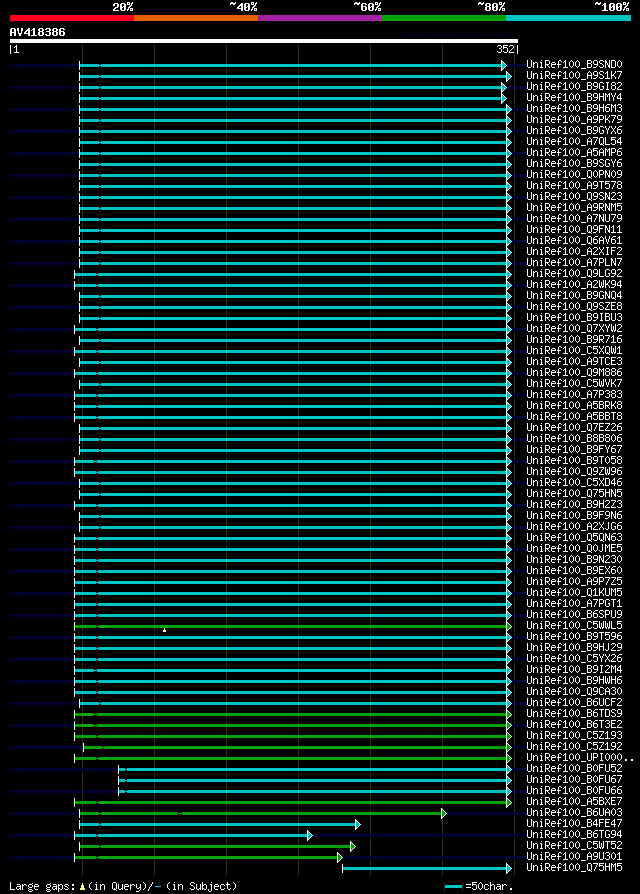This screenshot has width=640, height=894.
Task: Select the UniRef100_B9I2M4 label
Action: [x=574, y=669]
